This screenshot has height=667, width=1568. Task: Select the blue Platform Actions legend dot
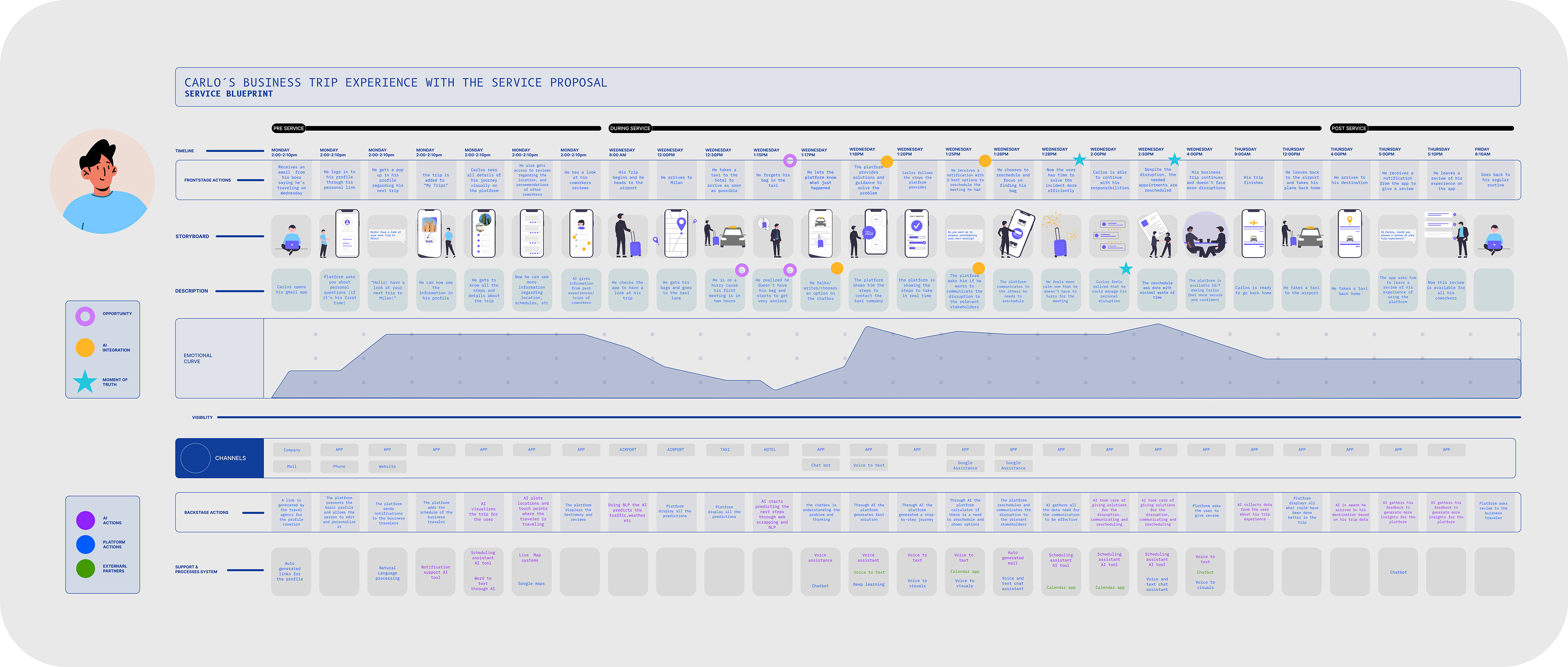click(86, 544)
